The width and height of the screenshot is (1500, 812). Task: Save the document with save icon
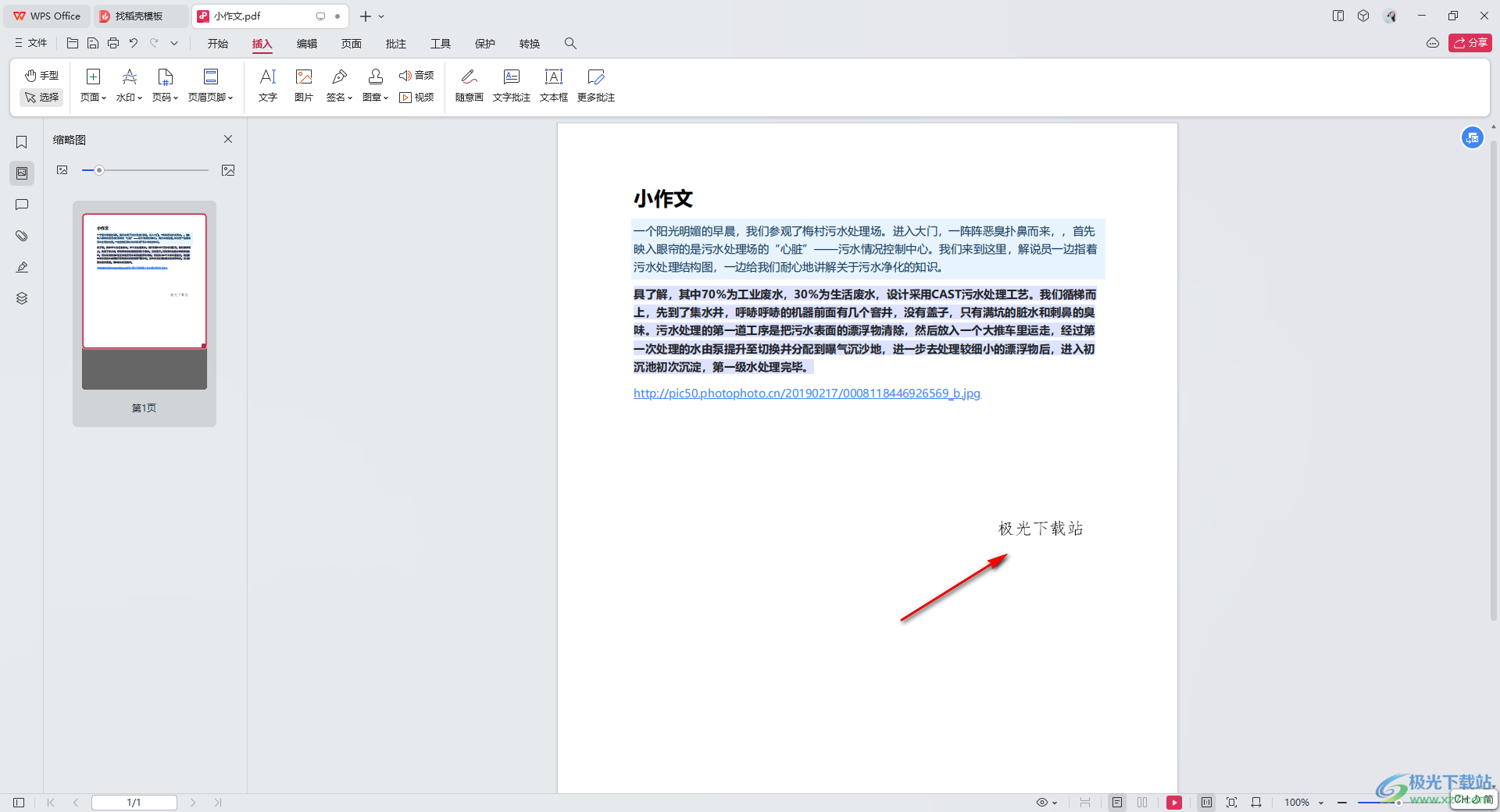pos(93,44)
